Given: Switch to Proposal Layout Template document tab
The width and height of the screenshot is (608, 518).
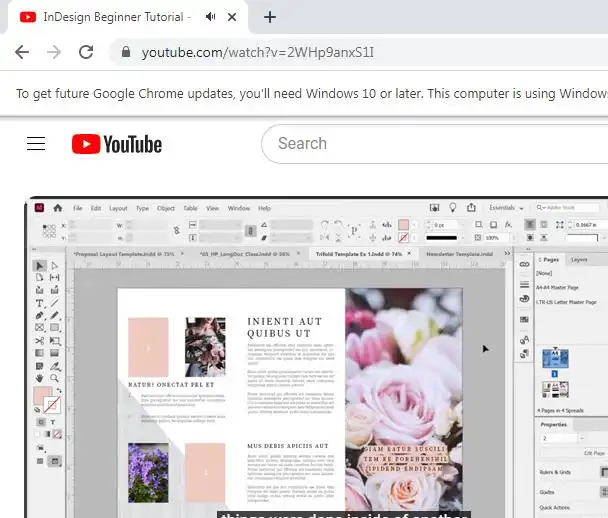Looking at the screenshot, I should [124, 254].
